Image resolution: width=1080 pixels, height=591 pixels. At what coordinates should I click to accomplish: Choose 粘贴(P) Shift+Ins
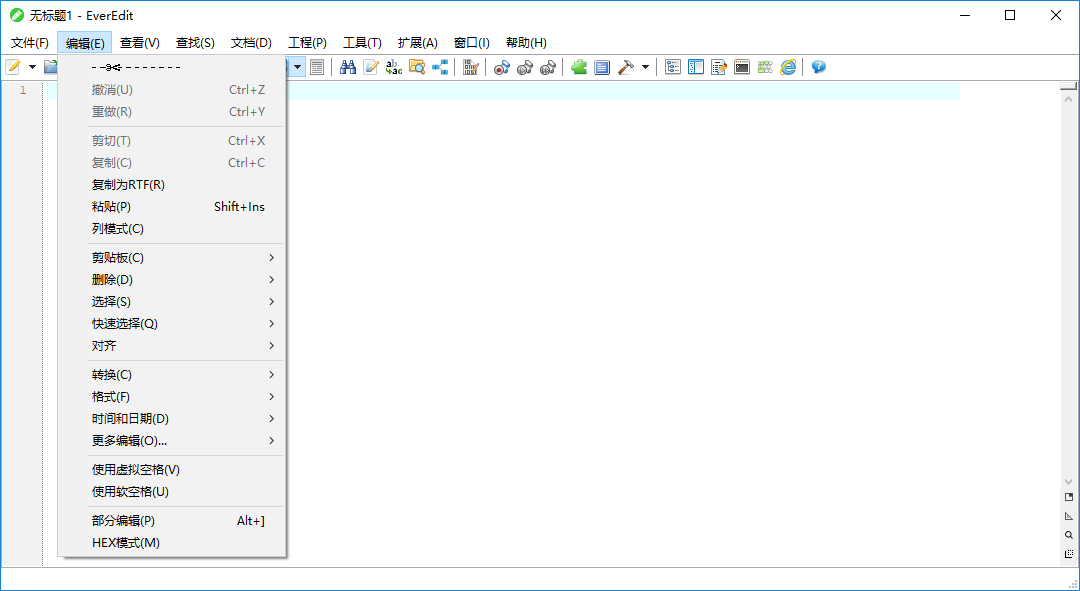coord(172,207)
